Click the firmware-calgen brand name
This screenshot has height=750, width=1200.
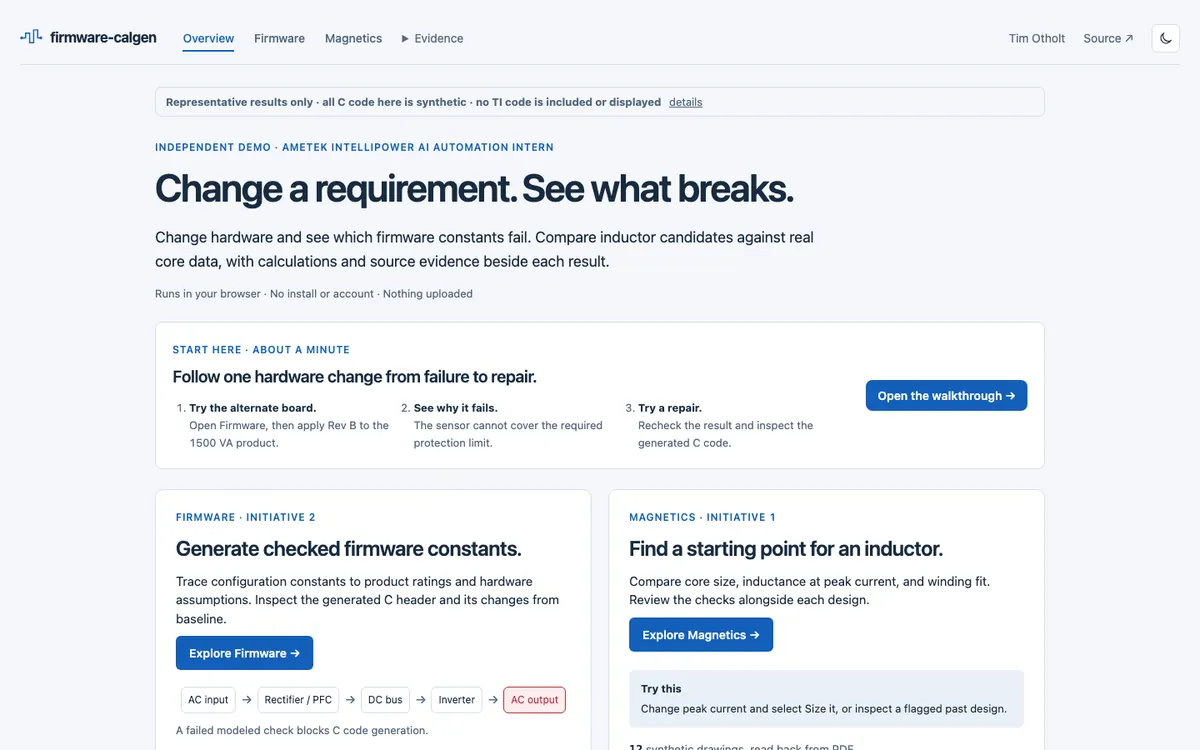coord(103,38)
